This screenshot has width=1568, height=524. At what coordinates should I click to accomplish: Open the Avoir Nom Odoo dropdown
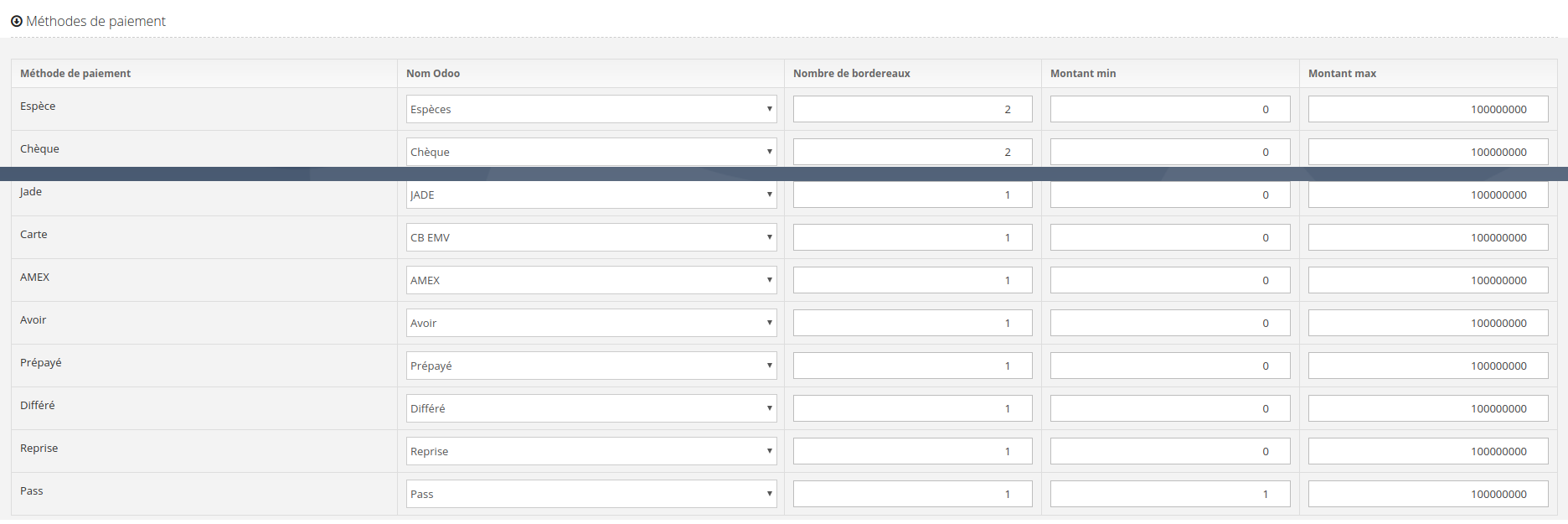point(591,323)
